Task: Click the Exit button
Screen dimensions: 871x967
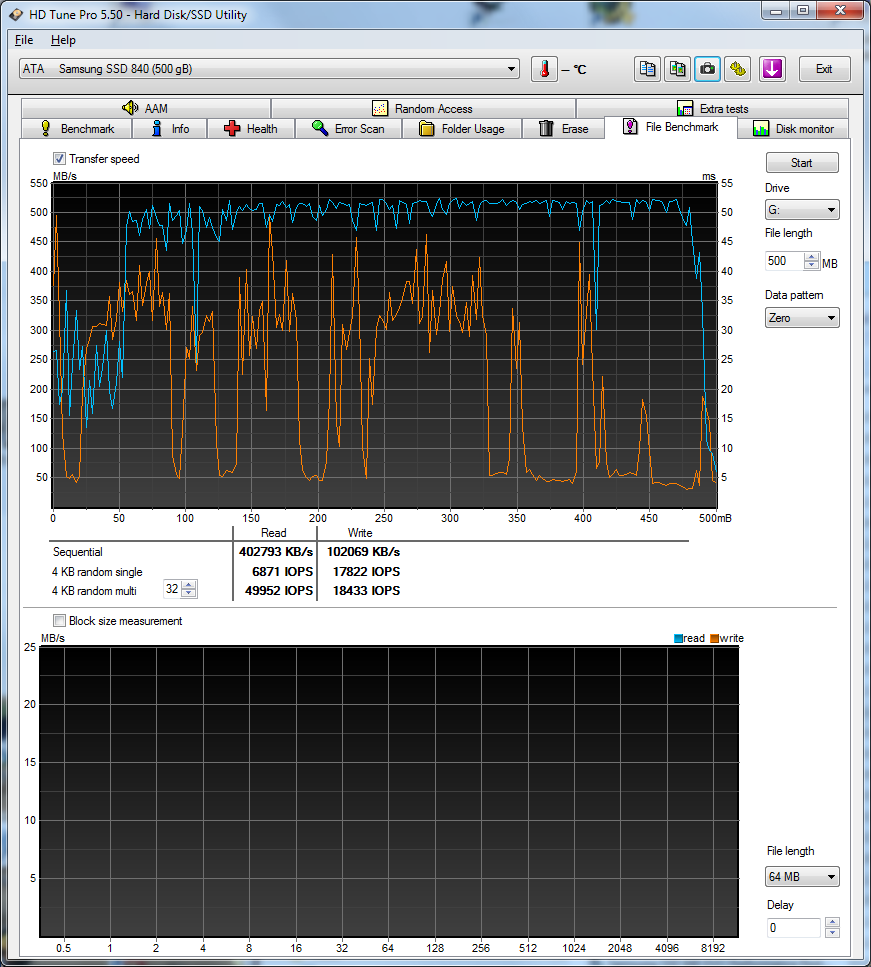Action: tap(824, 69)
